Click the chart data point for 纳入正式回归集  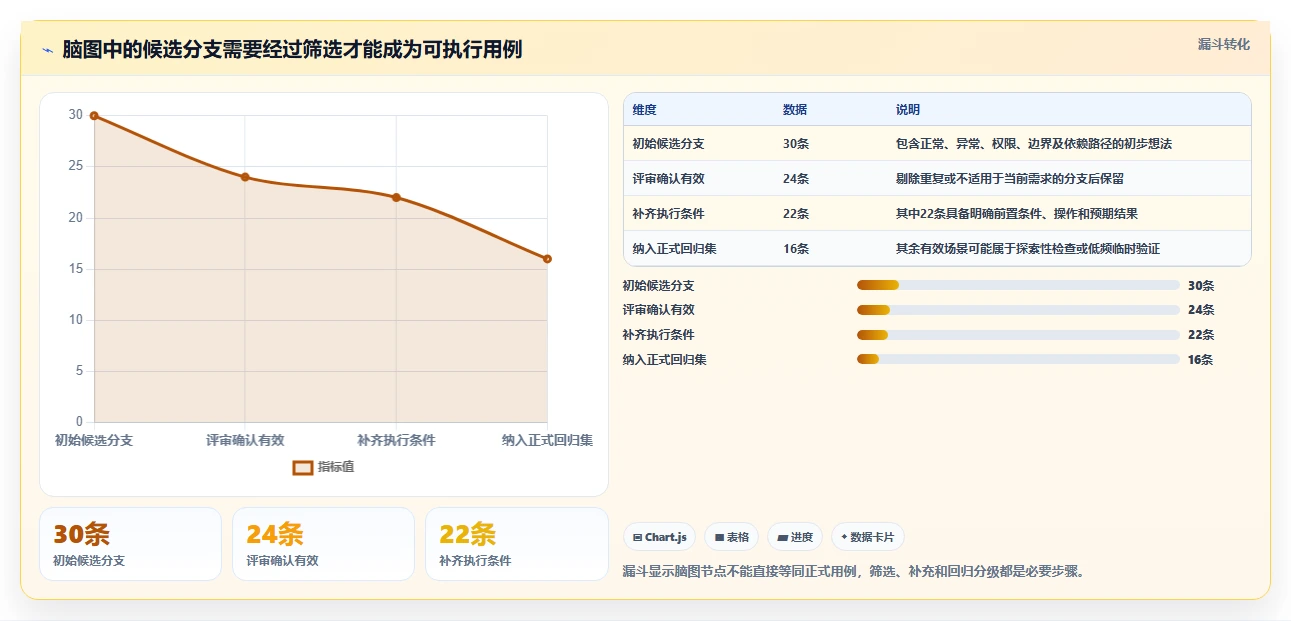click(x=547, y=259)
